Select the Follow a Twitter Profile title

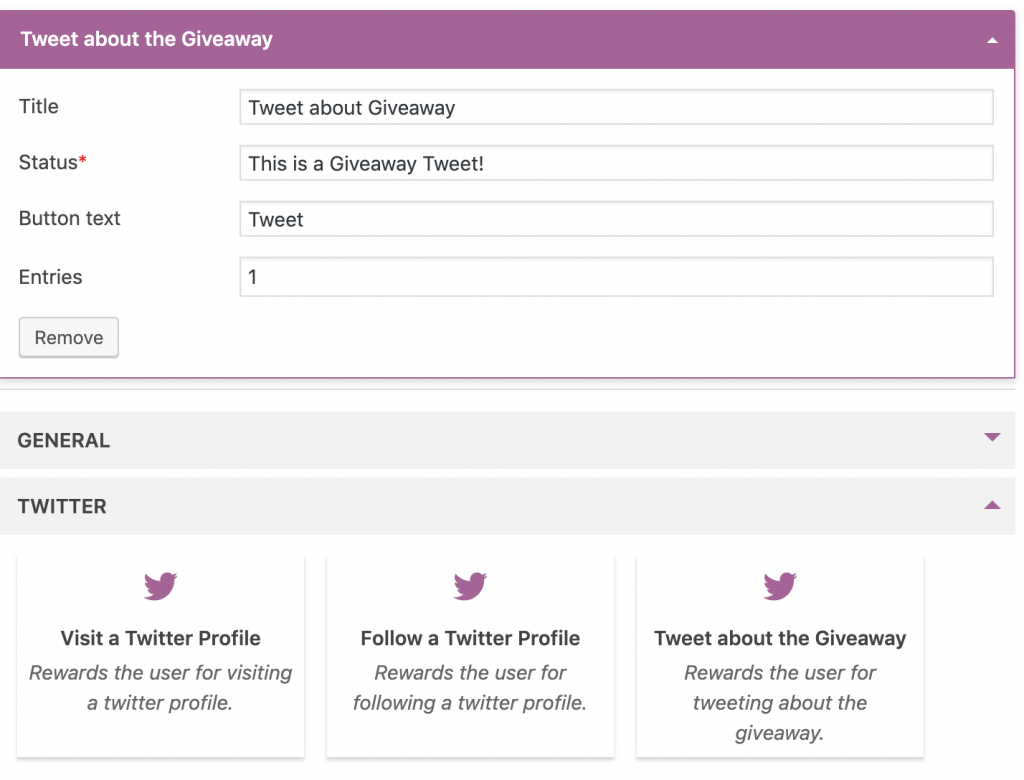(x=470, y=638)
